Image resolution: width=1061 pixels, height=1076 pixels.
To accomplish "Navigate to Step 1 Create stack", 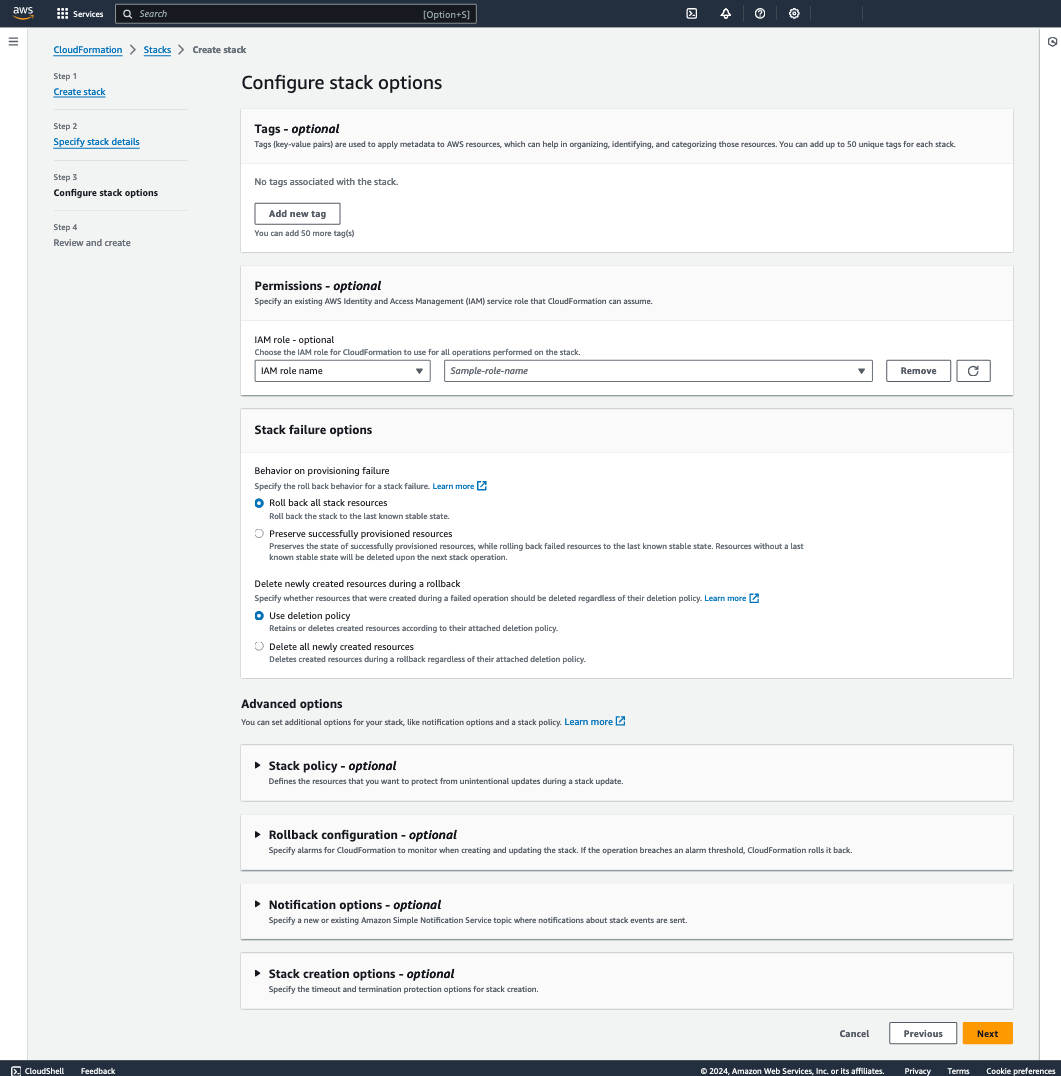I will [x=79, y=91].
